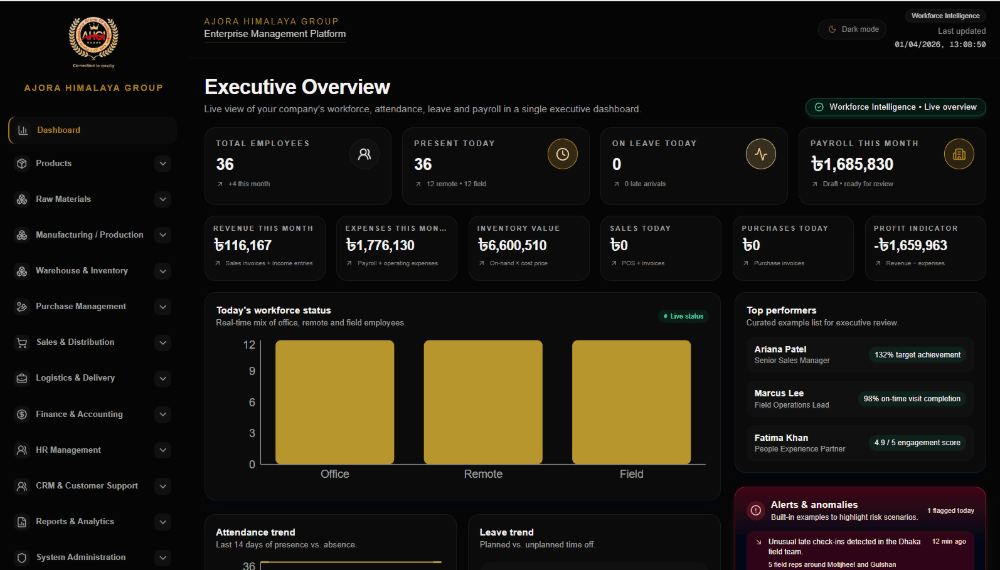Click the Marcus Lee performer name
Viewport: 1000px width, 570px height.
779,393
